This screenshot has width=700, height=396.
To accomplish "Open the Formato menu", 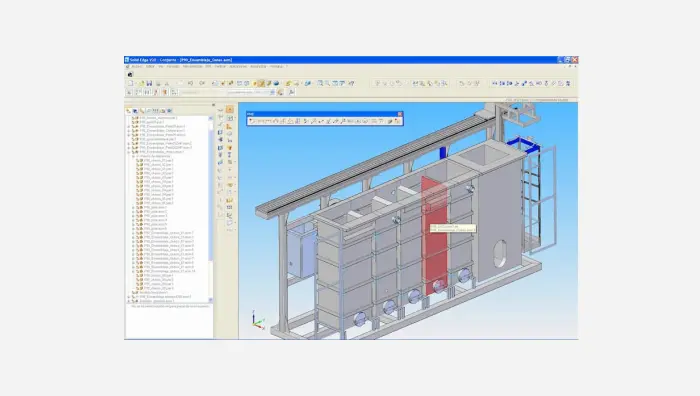I will [173, 67].
